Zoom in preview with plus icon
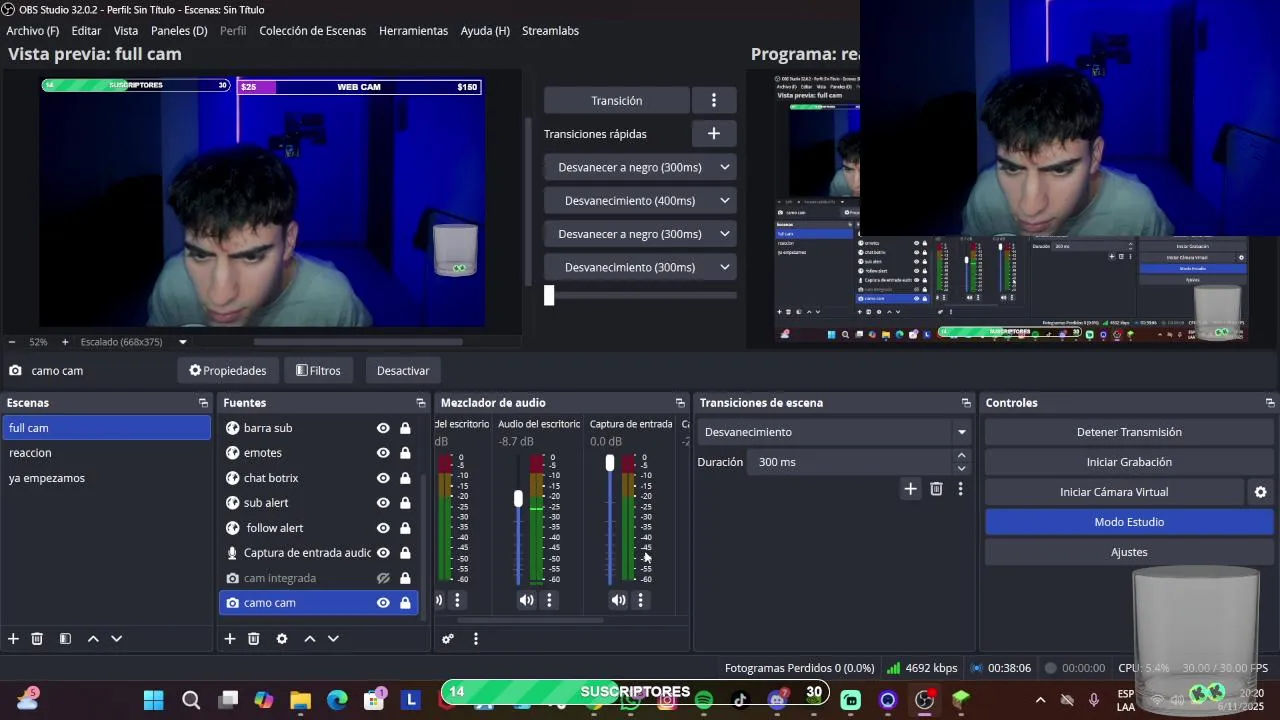Viewport: 1280px width, 720px height. 65,342
